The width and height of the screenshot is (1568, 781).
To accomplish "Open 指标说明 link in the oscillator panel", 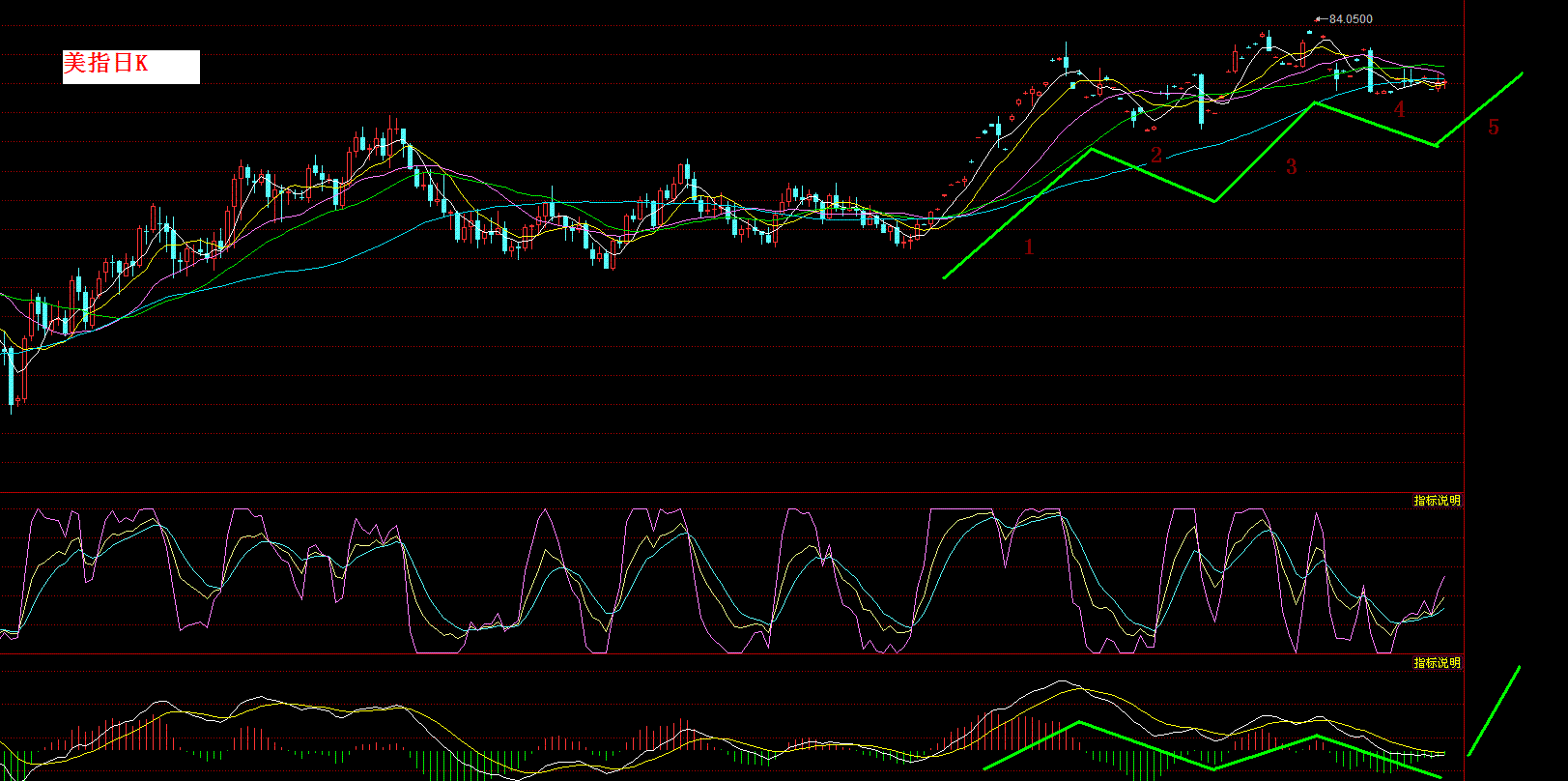I will [1437, 501].
